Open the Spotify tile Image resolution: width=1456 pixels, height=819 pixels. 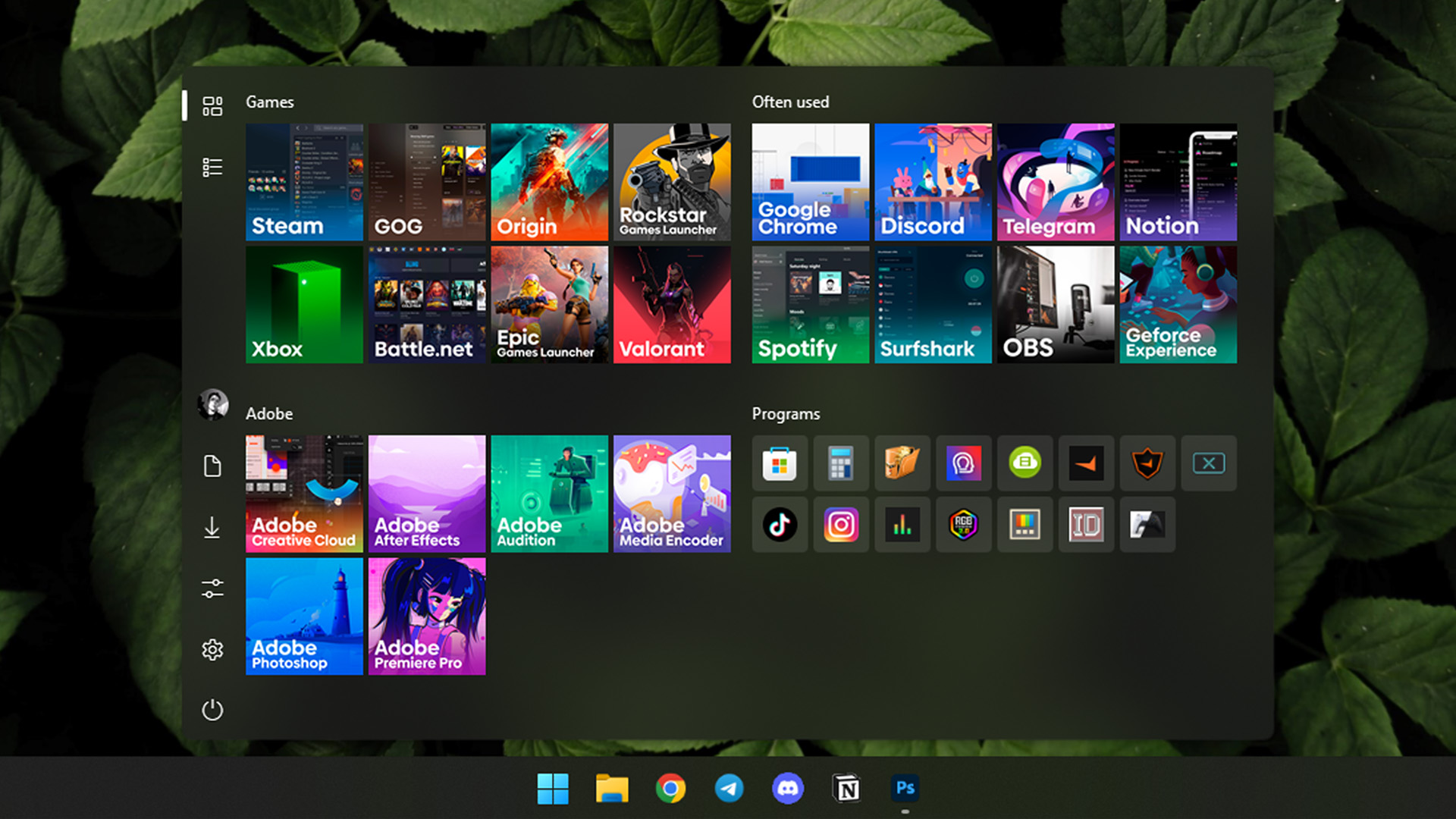coord(810,304)
